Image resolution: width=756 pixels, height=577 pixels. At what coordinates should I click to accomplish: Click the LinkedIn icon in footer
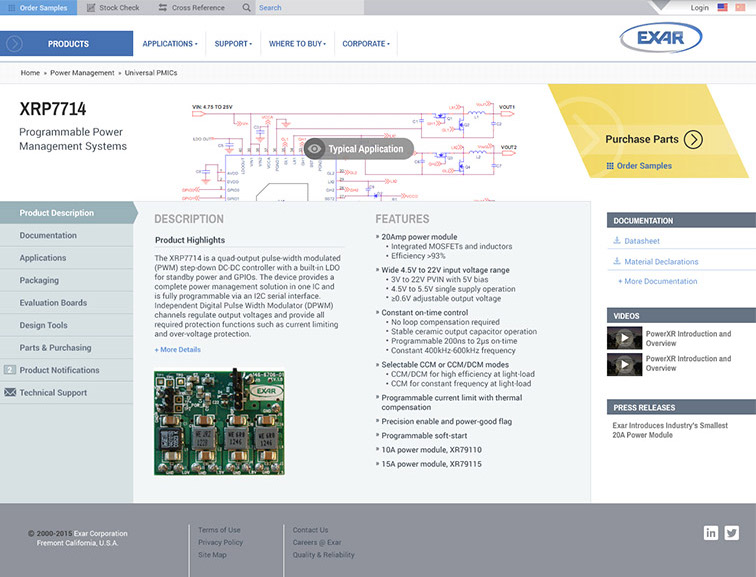click(x=711, y=533)
